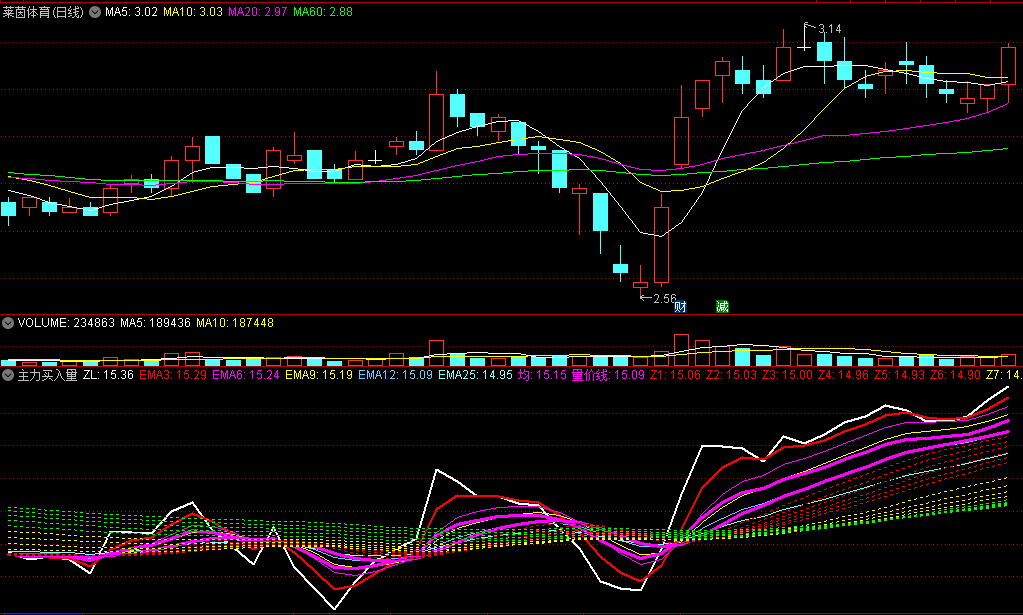
Task: Click the Z1: 15.06 label
Action: click(x=676, y=375)
